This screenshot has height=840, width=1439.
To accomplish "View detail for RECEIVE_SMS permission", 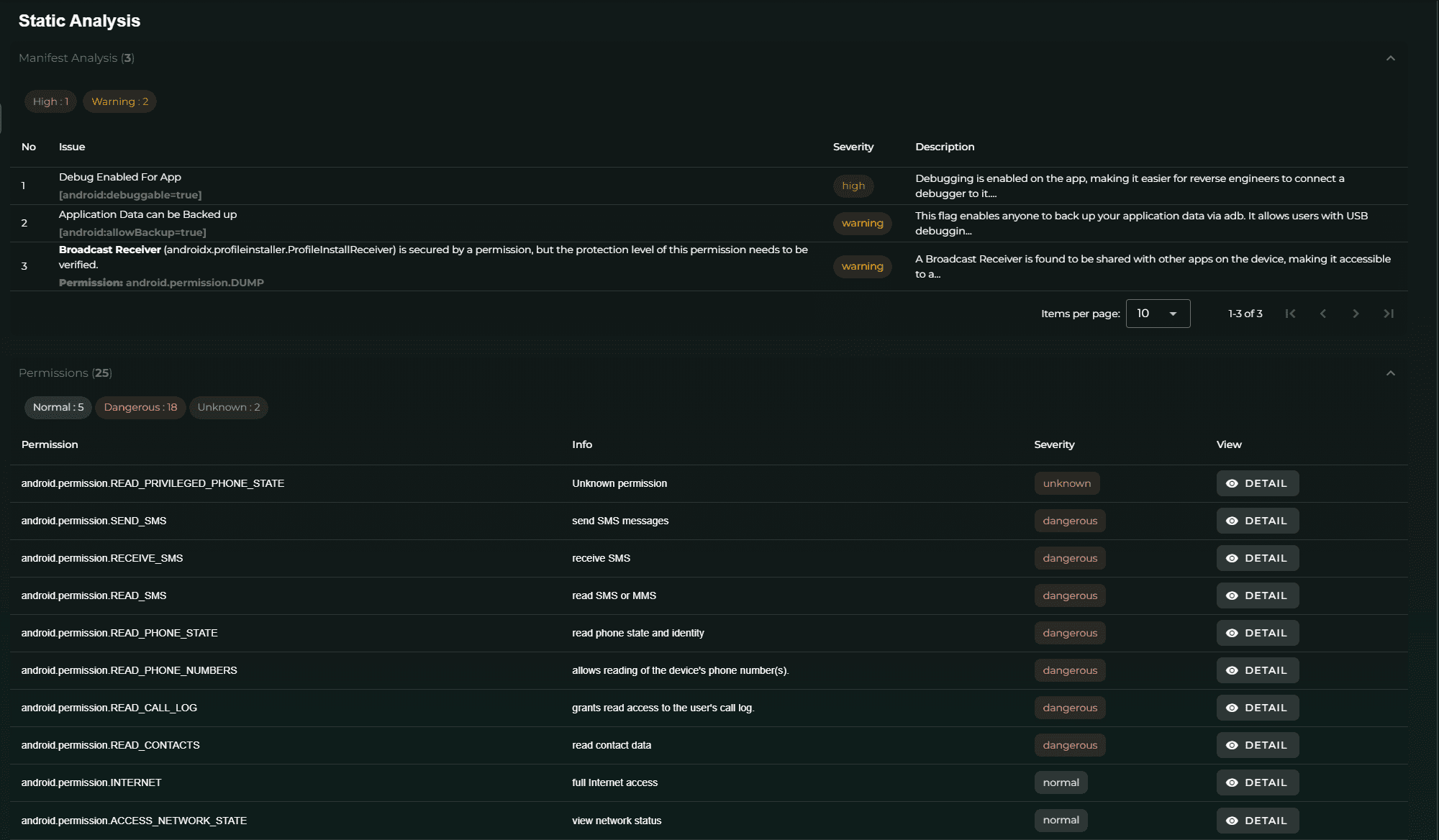I will (x=1257, y=558).
